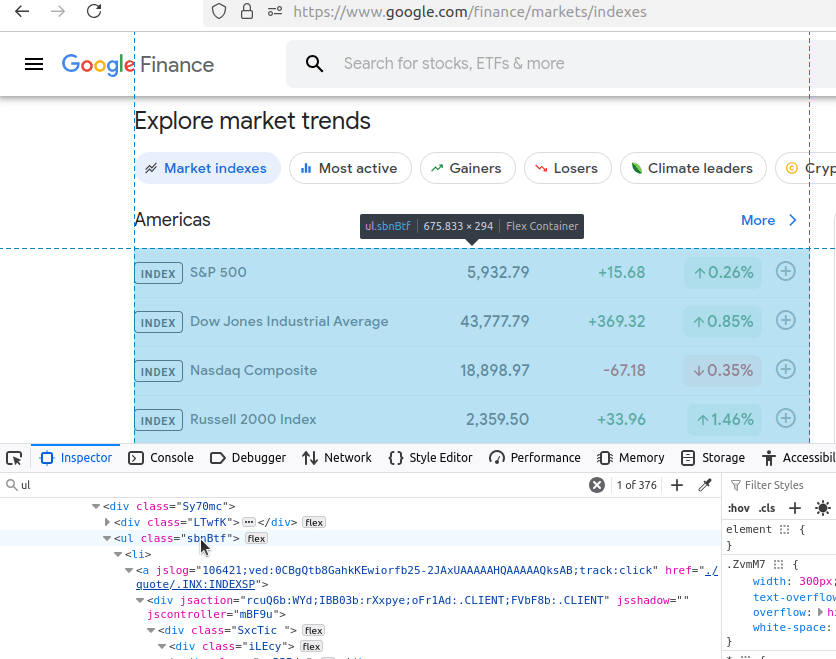
Task: Create a new node with the plus icon
Action: (x=677, y=485)
